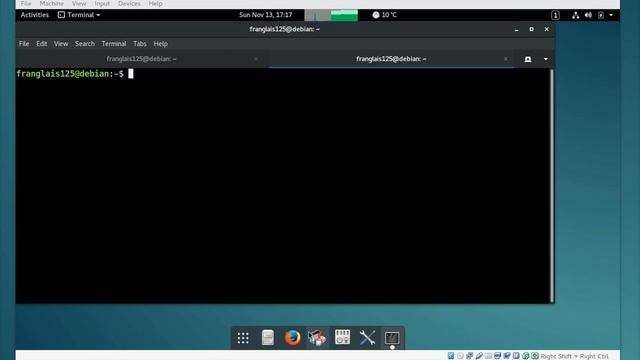Image resolution: width=640 pixels, height=360 pixels.
Task: Click VirtualBox video capture status icon
Action: tap(507, 356)
